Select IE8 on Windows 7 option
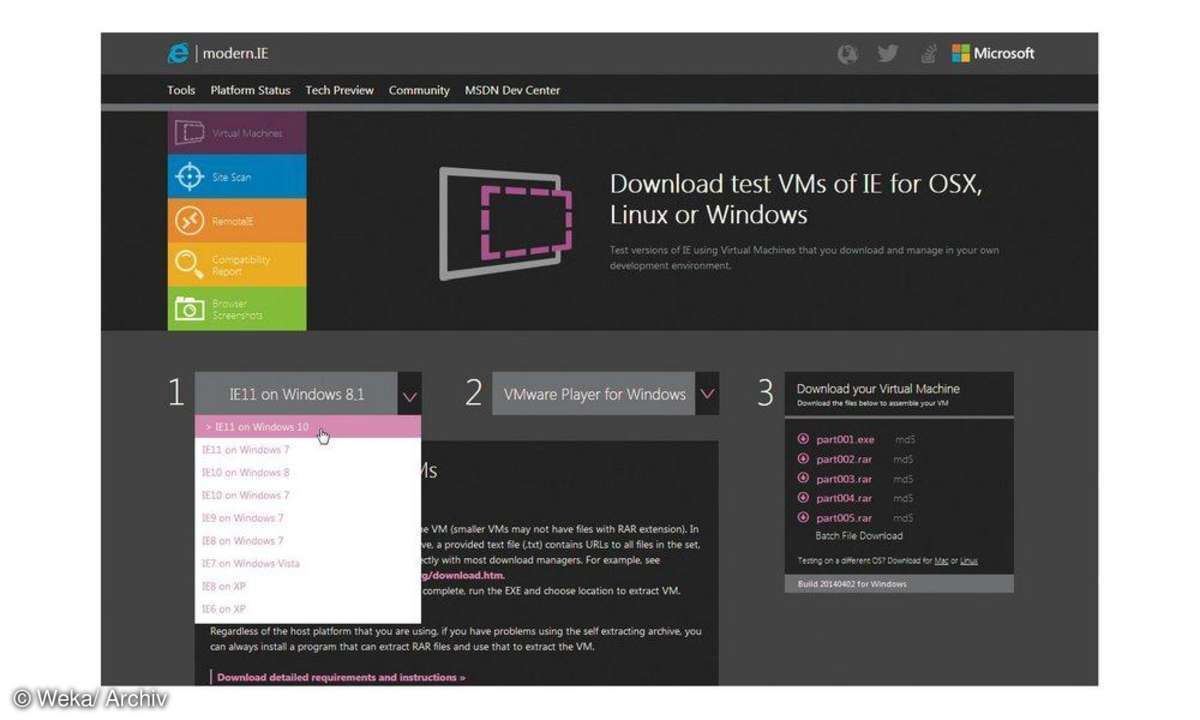The width and height of the screenshot is (1200, 720). (243, 541)
